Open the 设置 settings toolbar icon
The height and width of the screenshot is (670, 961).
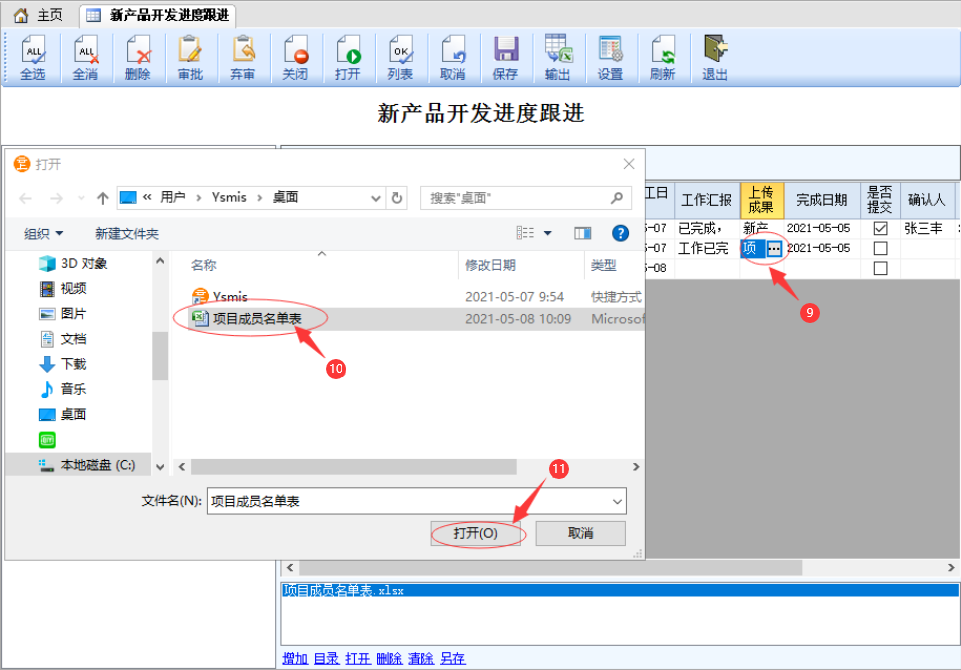[x=610, y=58]
